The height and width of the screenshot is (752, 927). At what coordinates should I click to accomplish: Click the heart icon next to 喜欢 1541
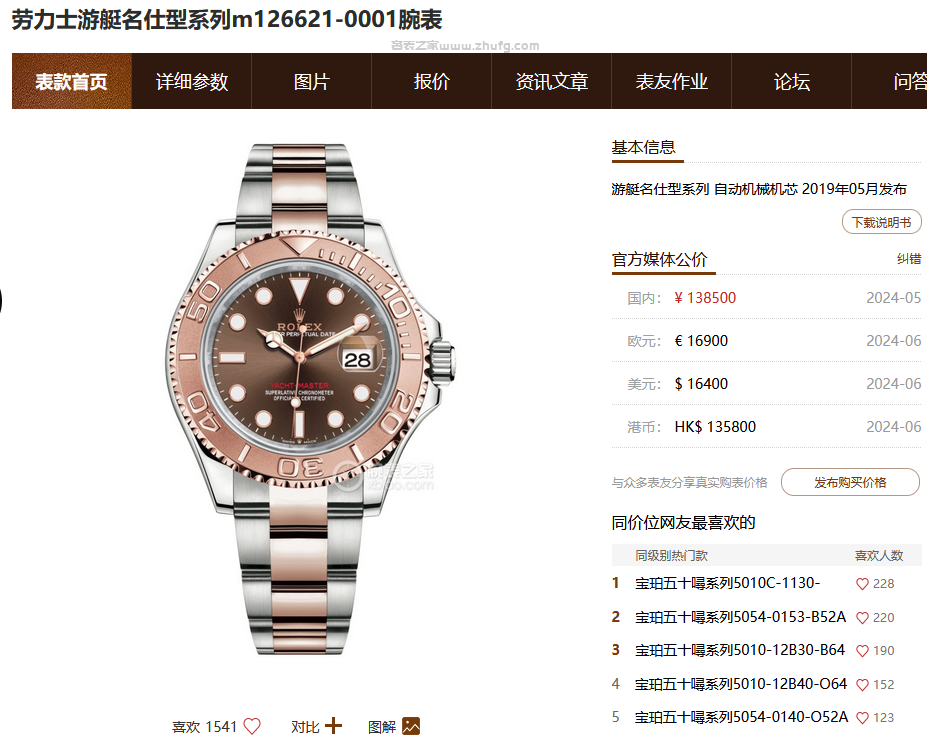[252, 726]
